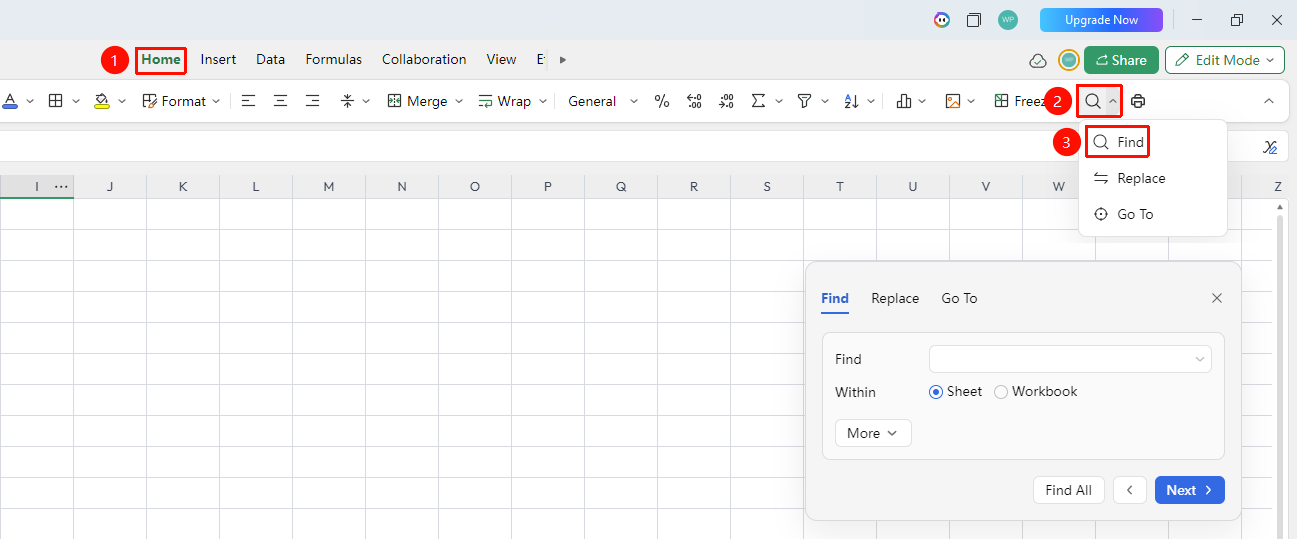Click the Insert picture icon
The width and height of the screenshot is (1297, 539).
click(953, 101)
